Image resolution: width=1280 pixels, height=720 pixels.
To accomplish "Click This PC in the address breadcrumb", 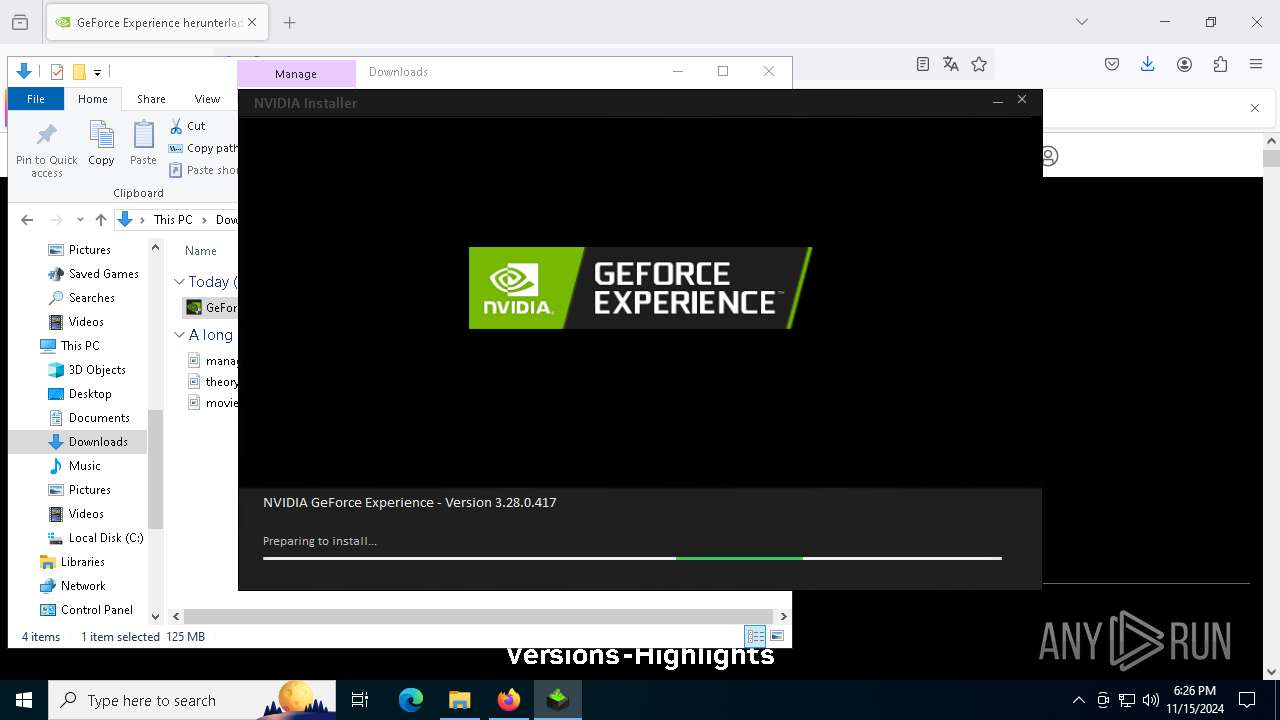I will [x=172, y=220].
